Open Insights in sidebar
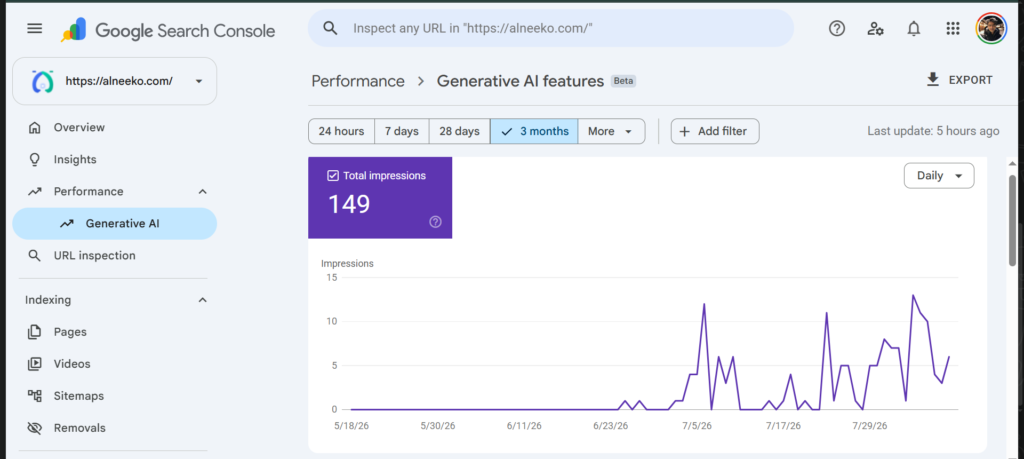1024x459 pixels. click(115, 159)
